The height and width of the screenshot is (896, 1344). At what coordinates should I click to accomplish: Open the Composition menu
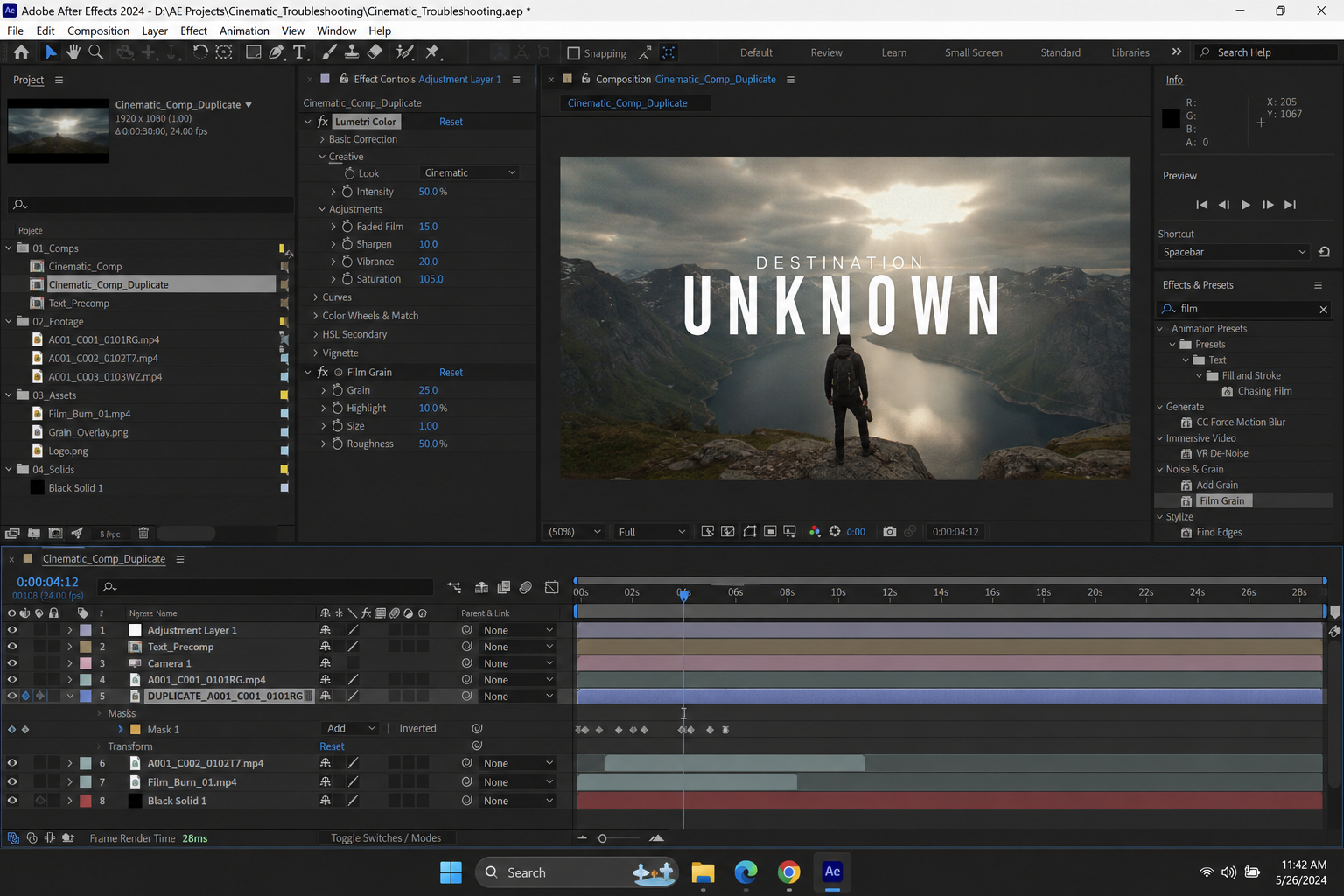point(98,31)
